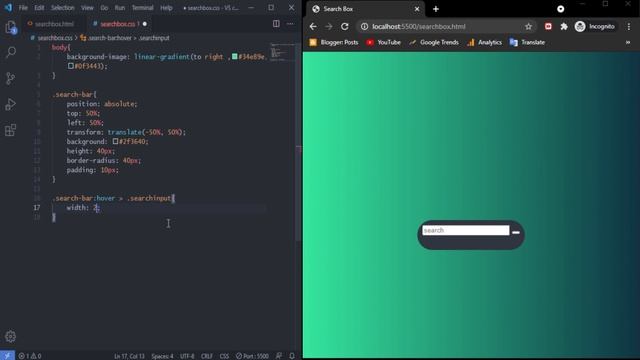Split the editor to the right

[x=276, y=24]
